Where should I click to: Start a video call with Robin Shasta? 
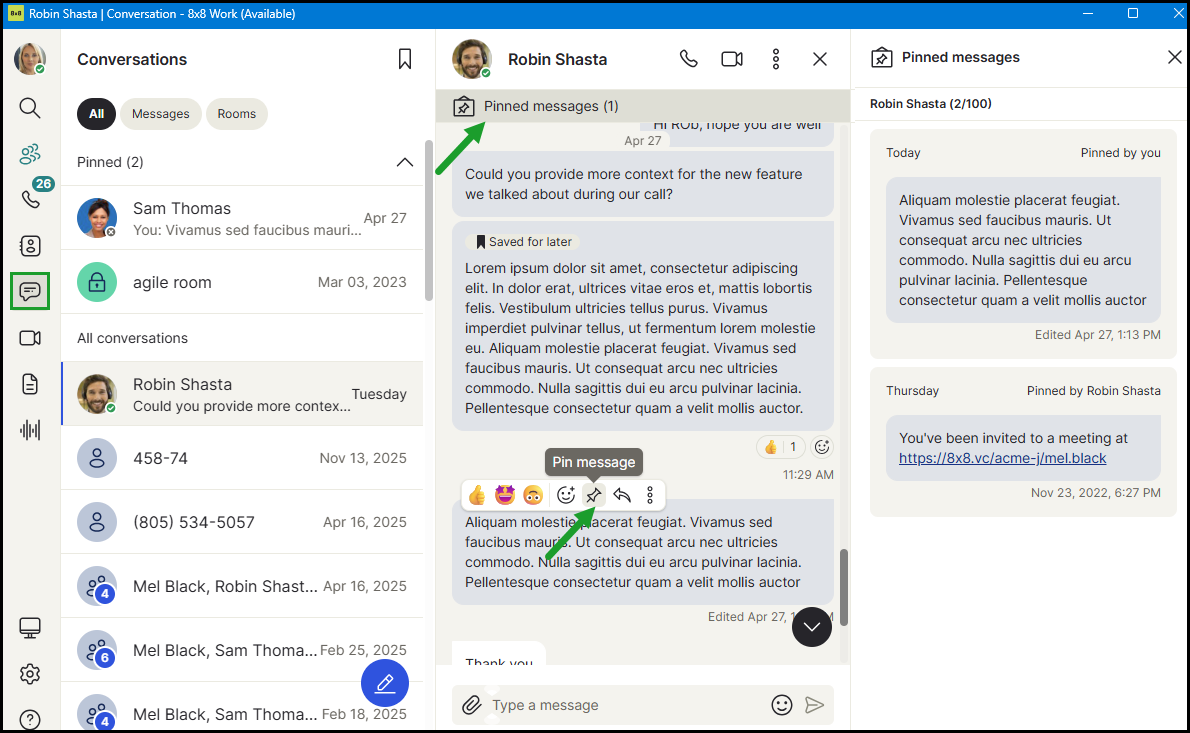[x=732, y=58]
